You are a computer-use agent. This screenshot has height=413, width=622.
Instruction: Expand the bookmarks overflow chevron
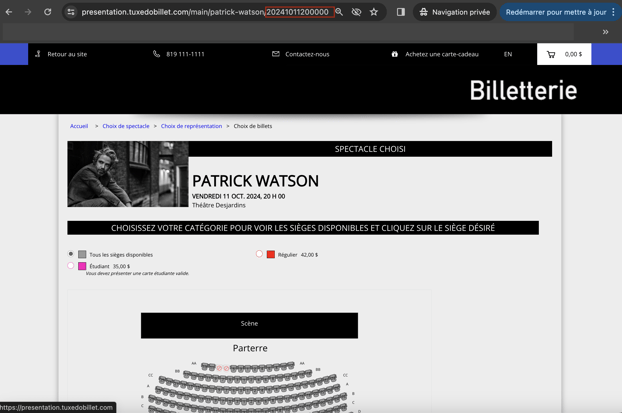[x=605, y=32]
